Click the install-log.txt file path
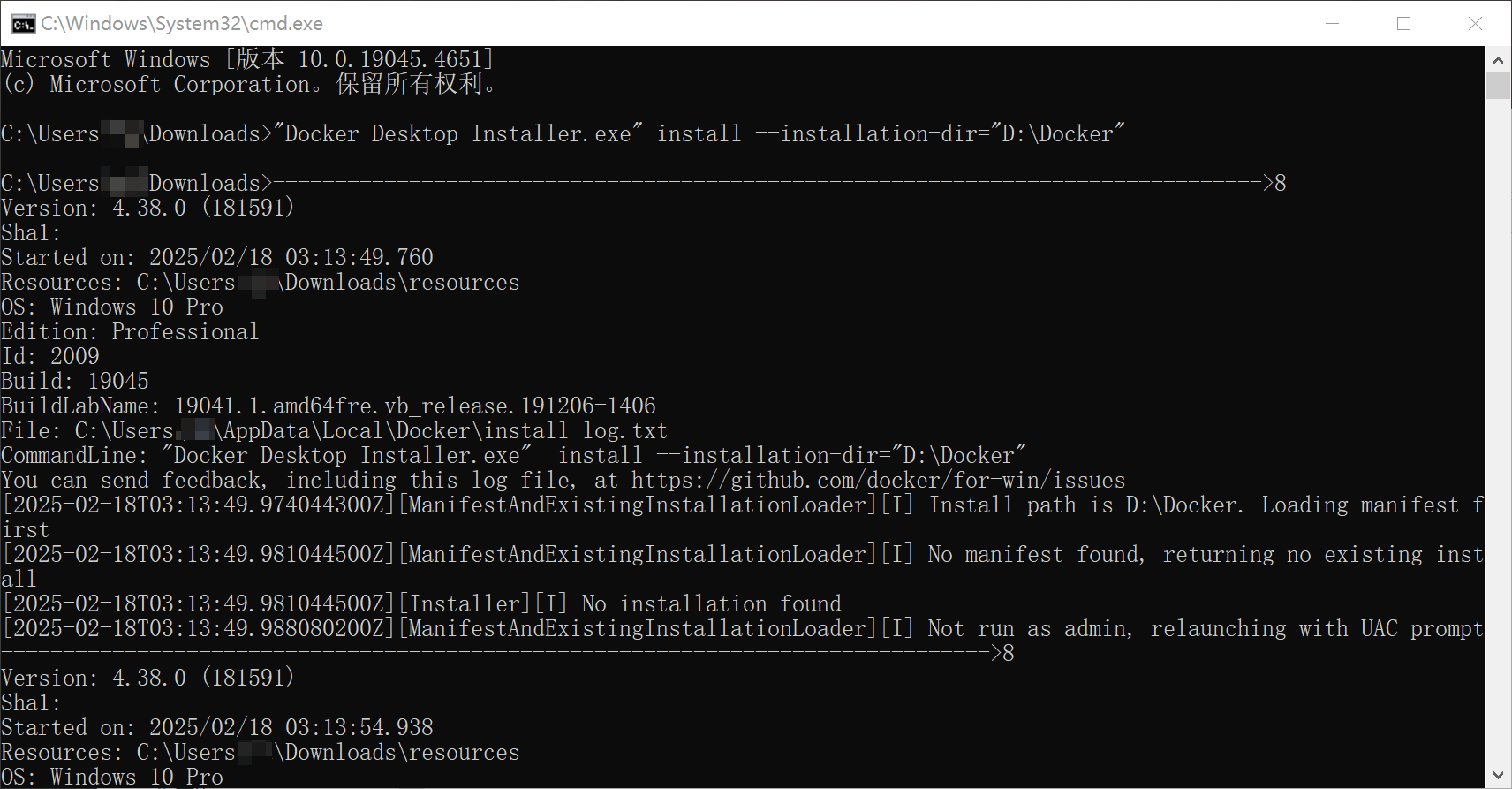1512x789 pixels. coord(371,431)
